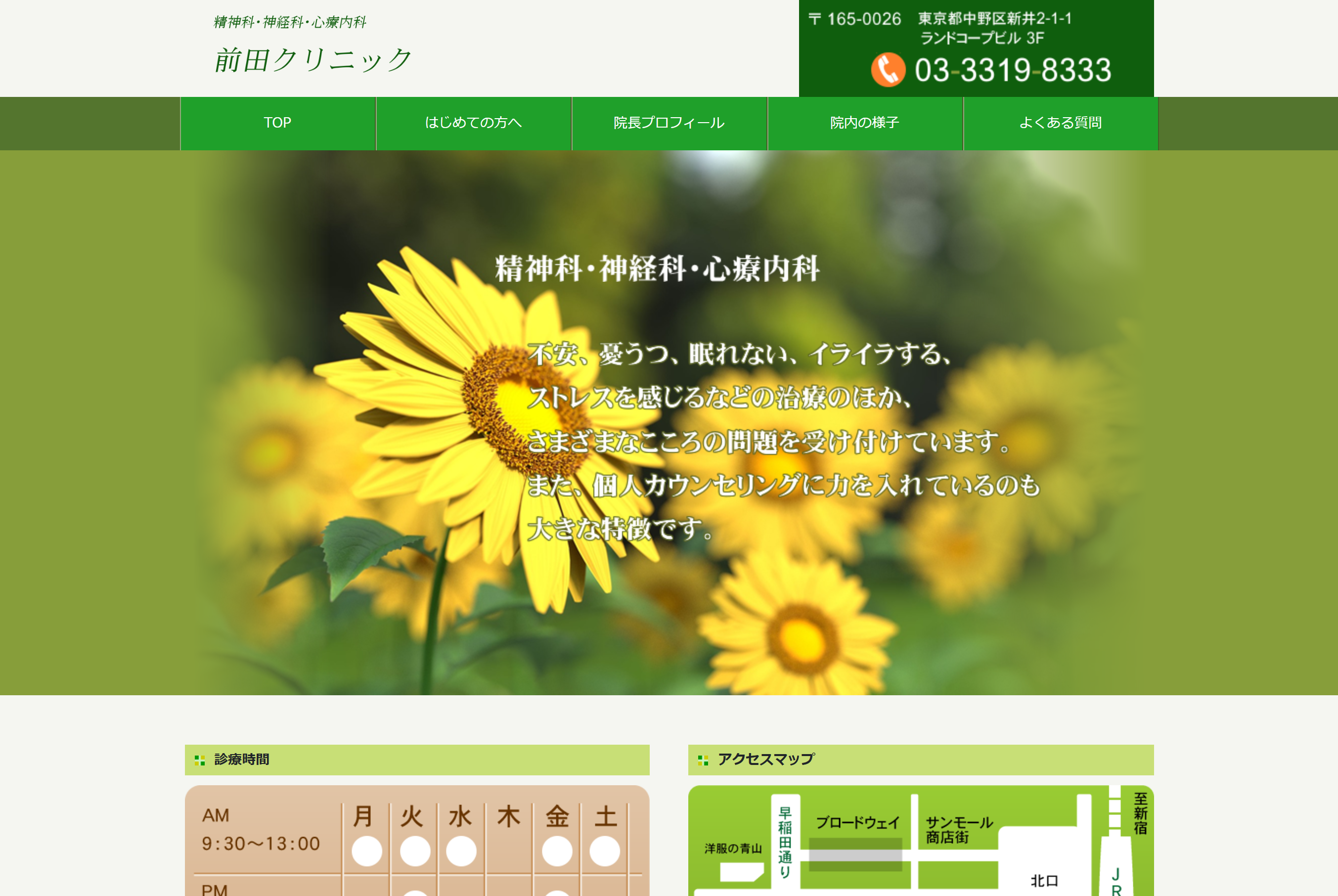The image size is (1338, 896).
Task: Click the 月 column header in schedule
Action: [363, 816]
